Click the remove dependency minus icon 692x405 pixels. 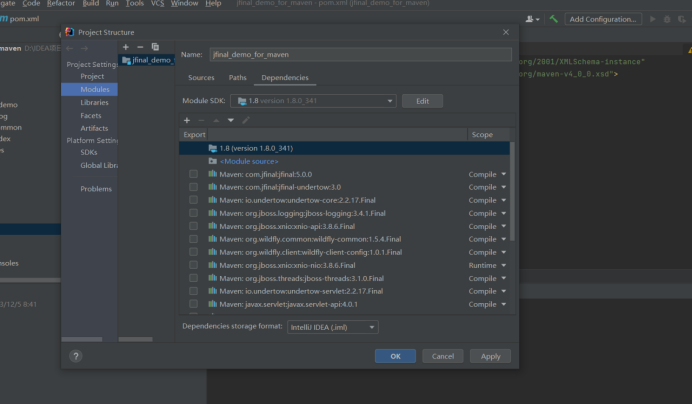tap(201, 120)
